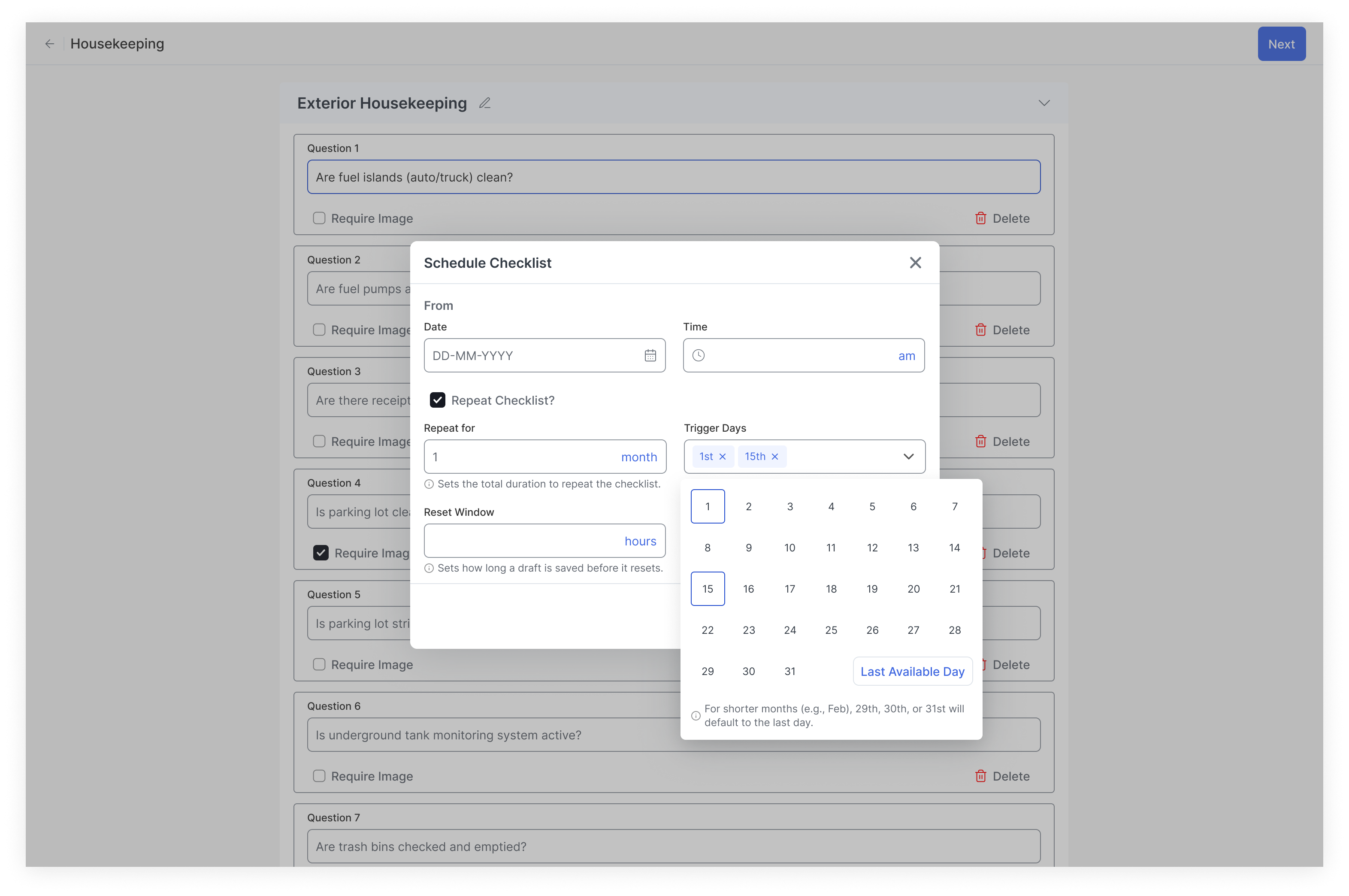Screen dimensions: 1349x896
Task: Click the Question 6 trash delete icon
Action: pos(980,776)
